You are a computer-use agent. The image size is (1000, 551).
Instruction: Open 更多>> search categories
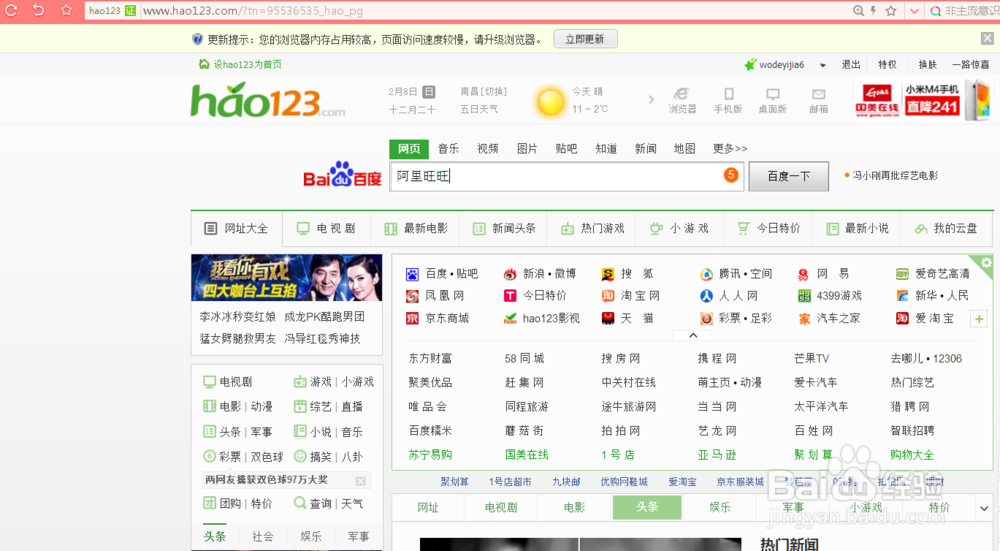pos(730,149)
